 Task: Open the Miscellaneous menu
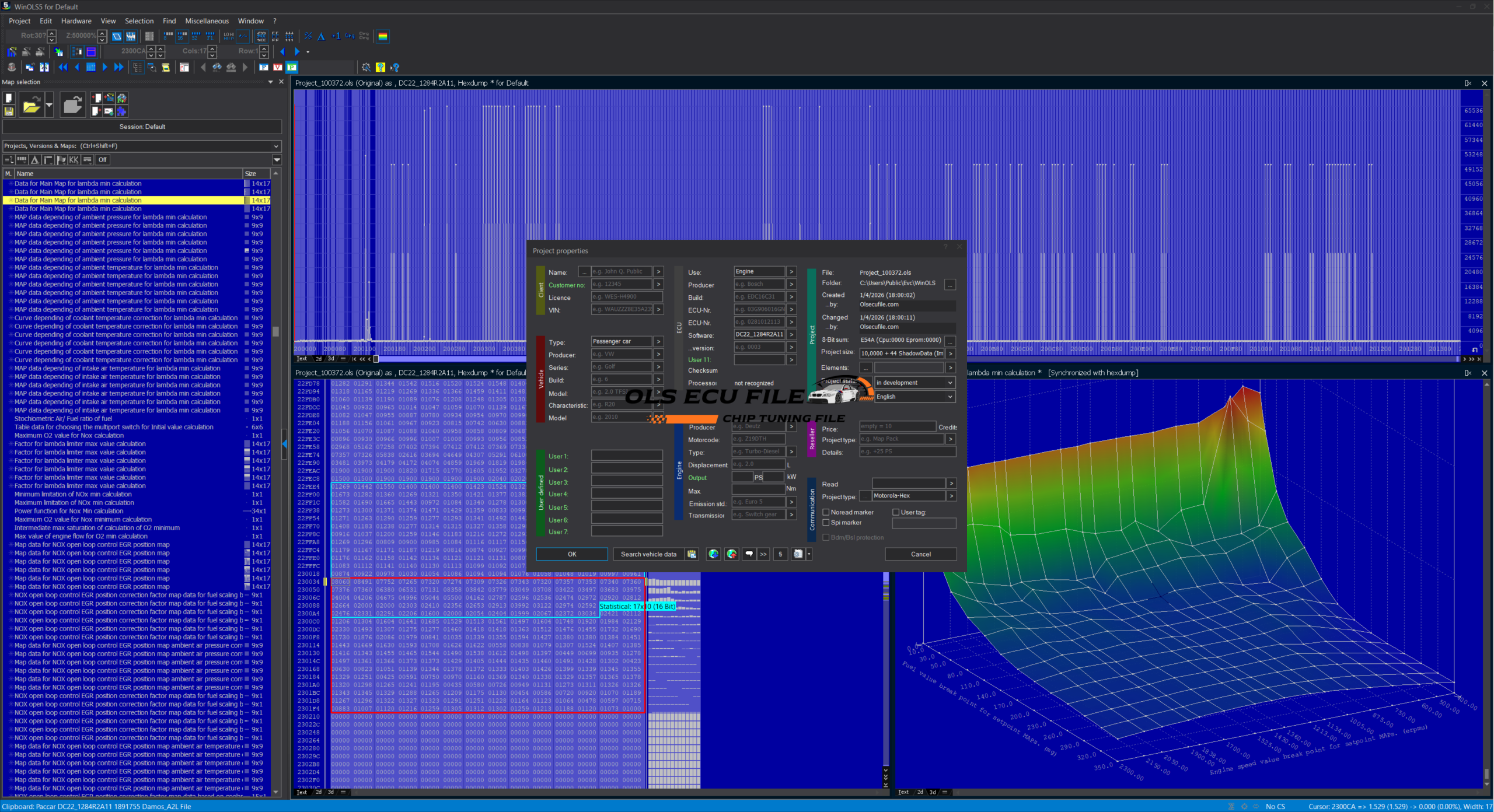point(207,21)
